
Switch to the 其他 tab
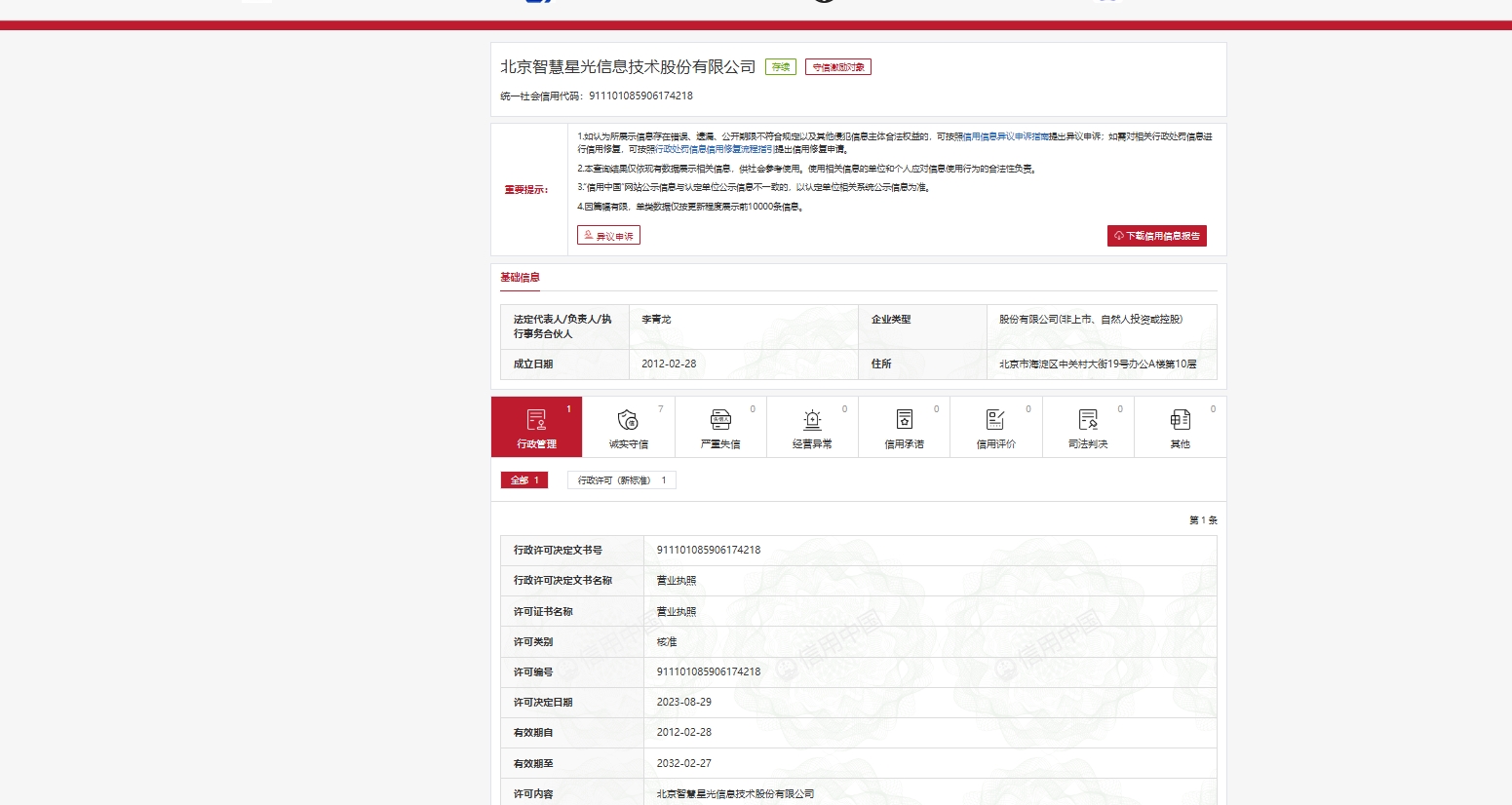[x=1181, y=427]
